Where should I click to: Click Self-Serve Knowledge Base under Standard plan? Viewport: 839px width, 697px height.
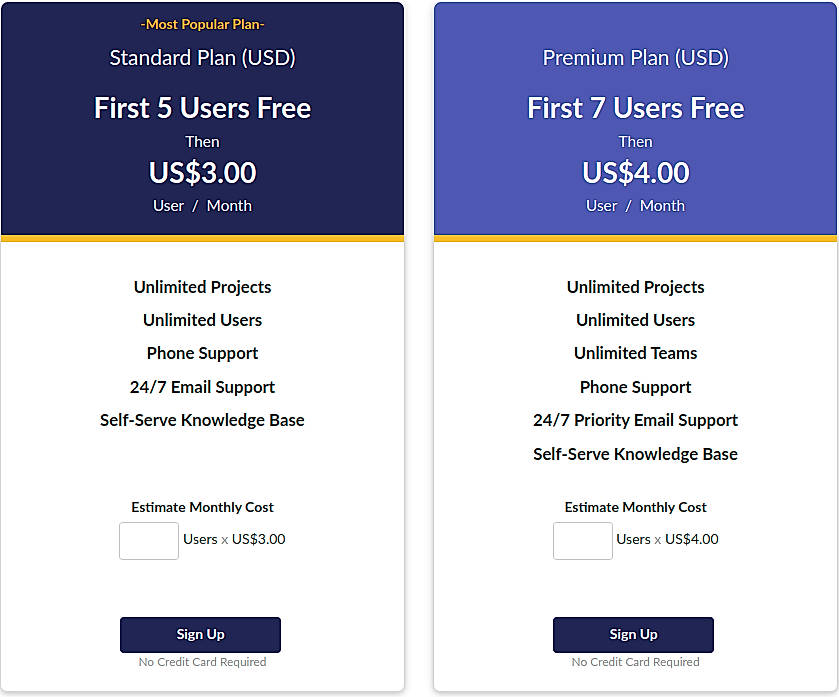coord(202,420)
